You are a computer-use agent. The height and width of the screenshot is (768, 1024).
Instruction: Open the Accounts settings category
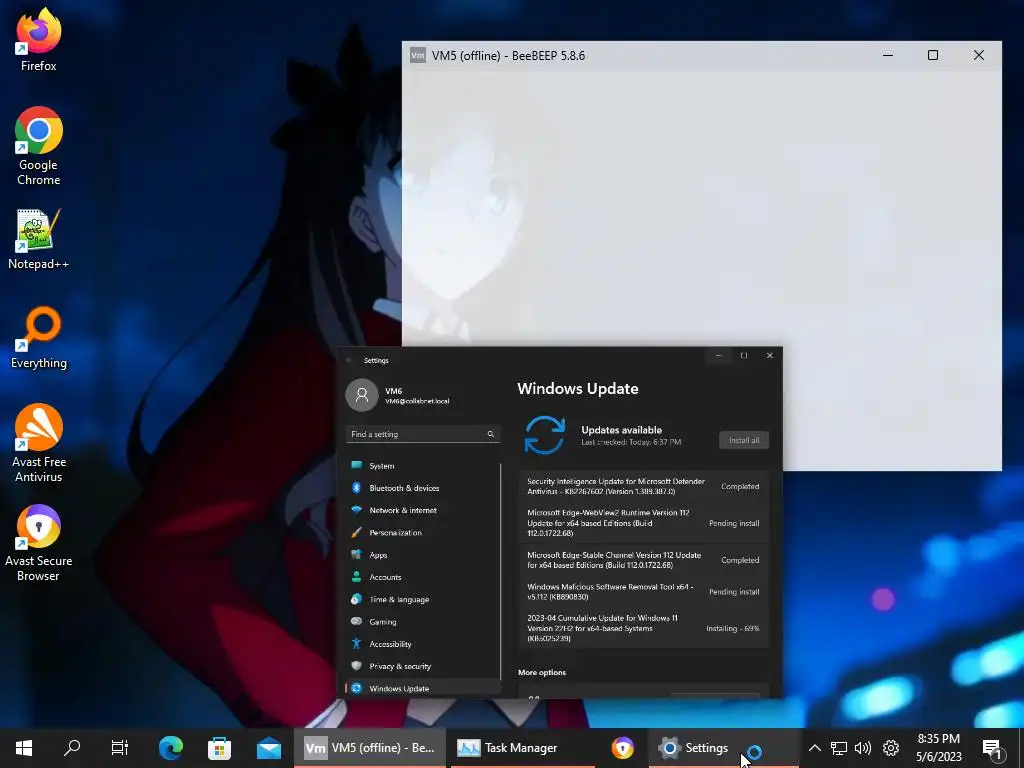[x=423, y=577]
